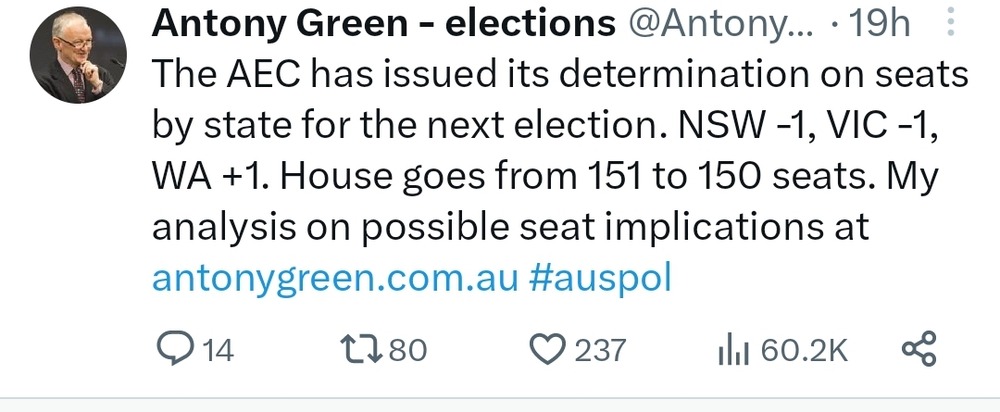Share the tweet via the share icon
Viewport: 1000px width, 412px height.
tap(918, 350)
